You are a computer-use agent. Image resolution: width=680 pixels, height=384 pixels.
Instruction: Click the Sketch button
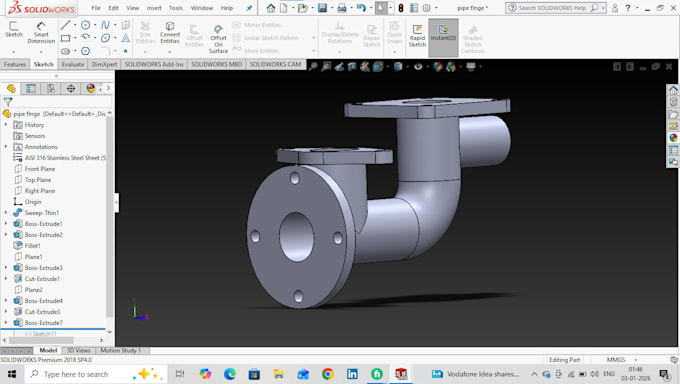14,30
